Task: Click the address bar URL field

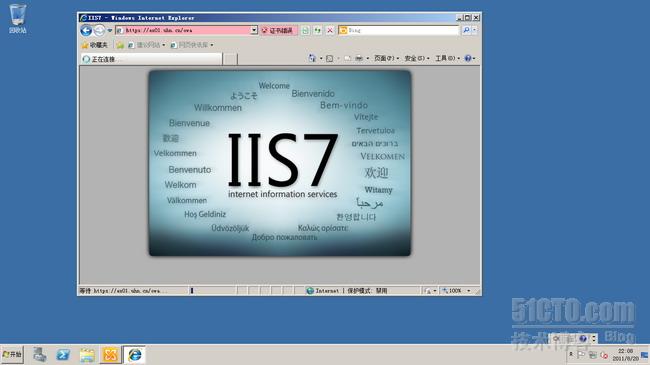Action: pyautogui.click(x=183, y=30)
